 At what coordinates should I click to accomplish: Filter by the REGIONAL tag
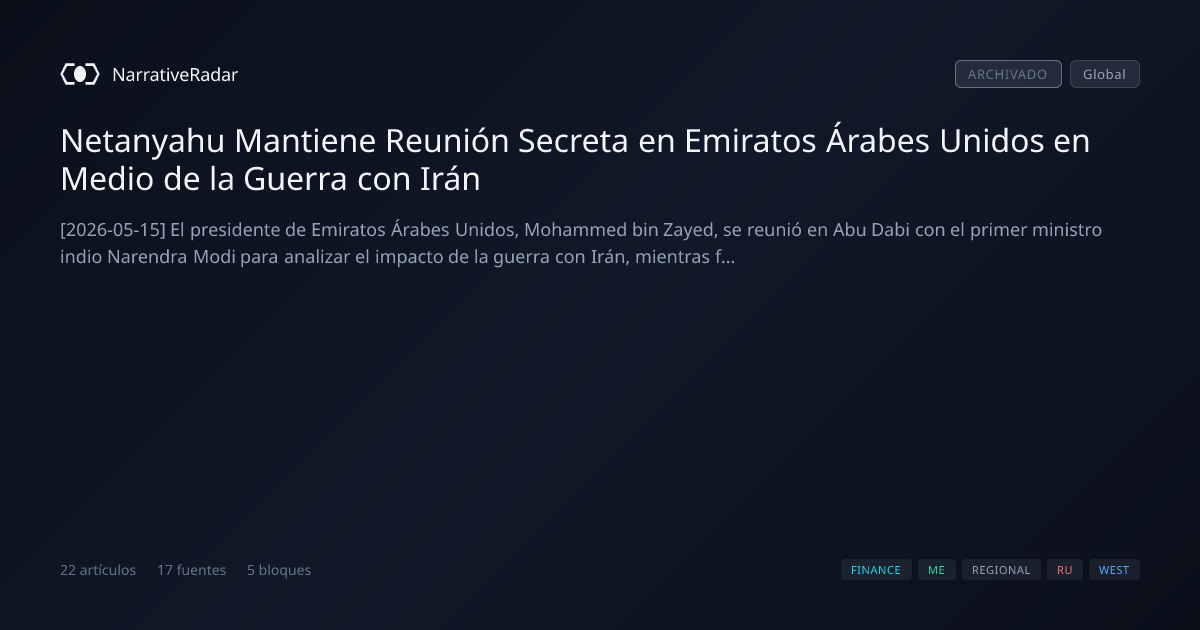click(x=1001, y=570)
